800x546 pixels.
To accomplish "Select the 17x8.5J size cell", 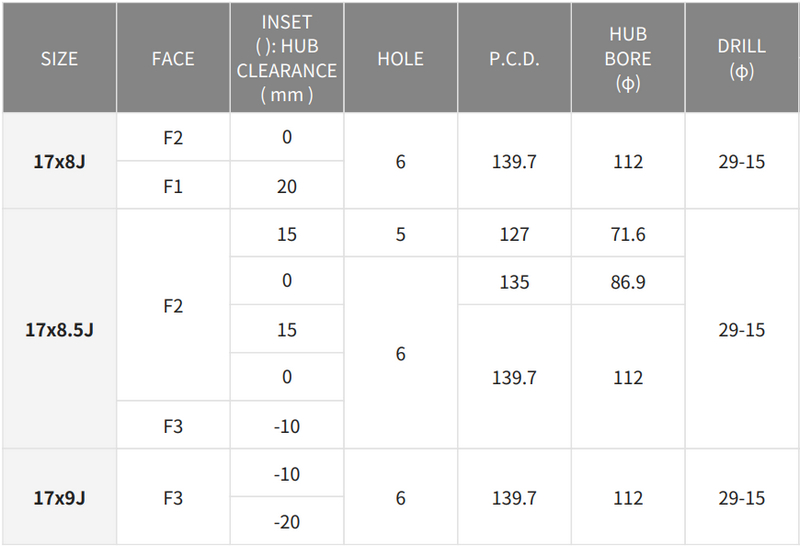I will click(59, 329).
